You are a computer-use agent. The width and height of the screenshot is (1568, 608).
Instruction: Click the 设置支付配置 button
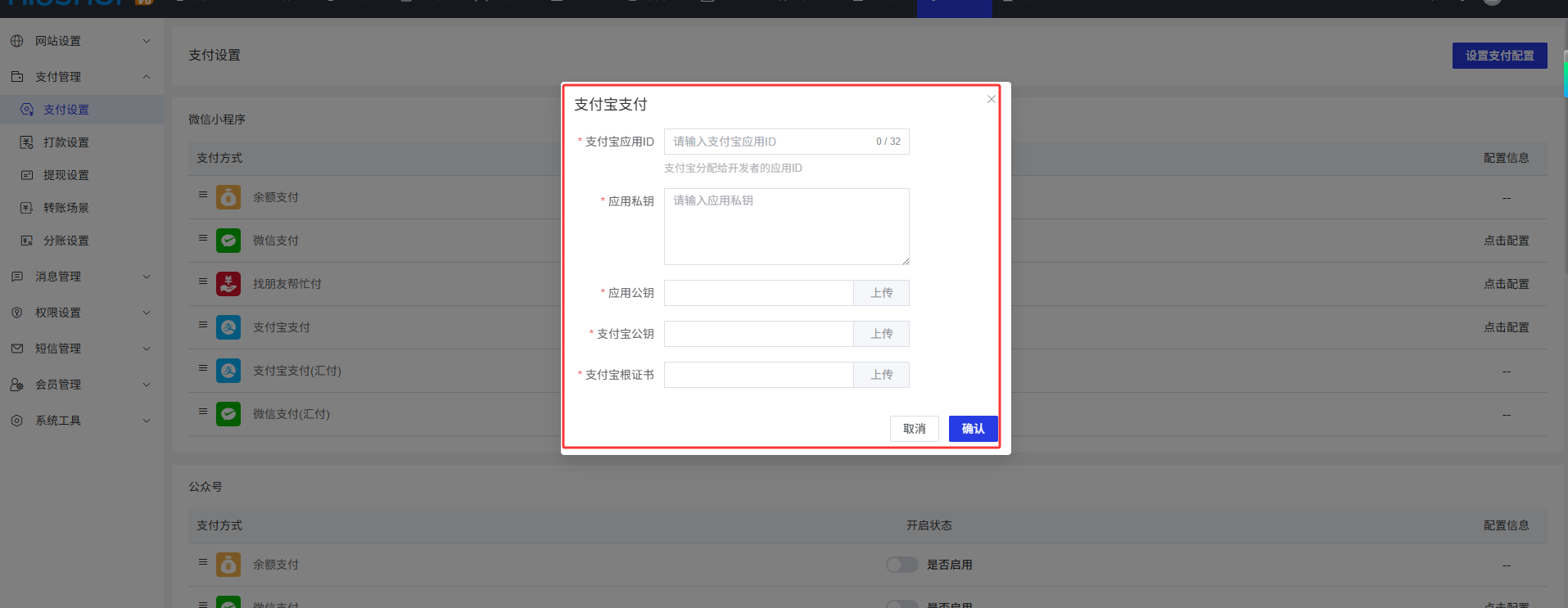(1500, 56)
